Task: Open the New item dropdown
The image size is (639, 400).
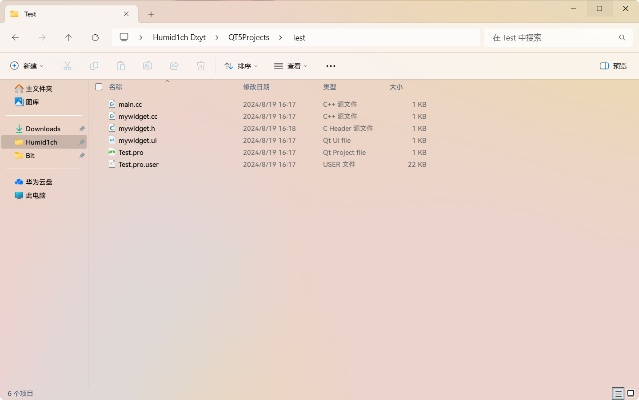Action: click(x=27, y=66)
